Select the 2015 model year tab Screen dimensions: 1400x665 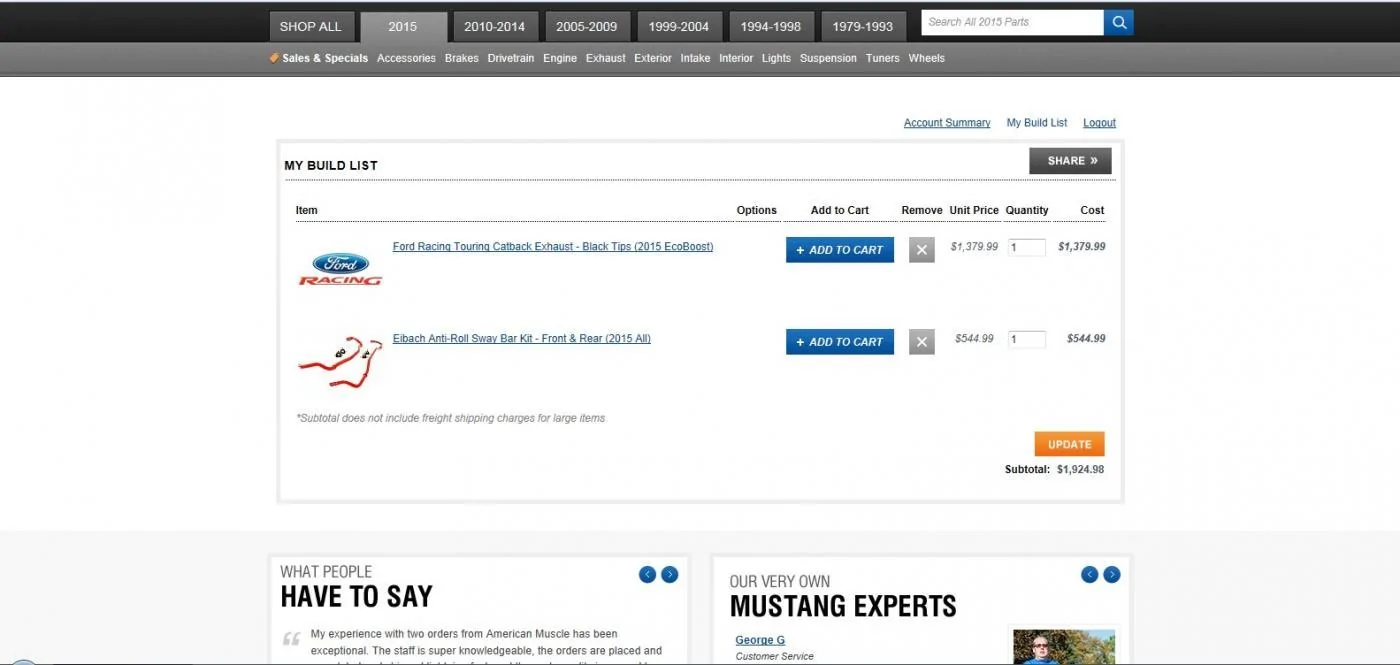point(403,27)
